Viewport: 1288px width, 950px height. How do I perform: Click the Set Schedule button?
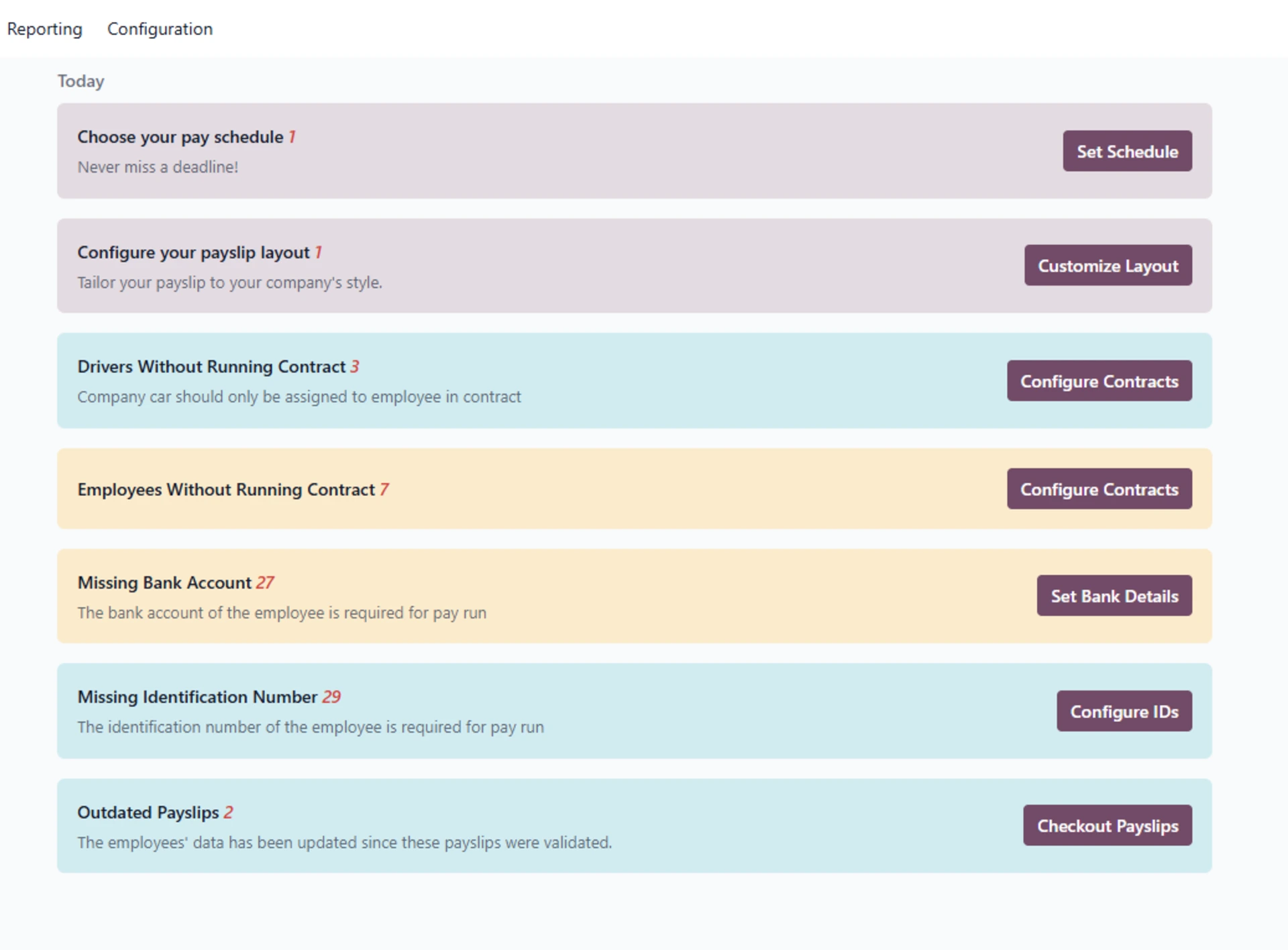[x=1127, y=151]
